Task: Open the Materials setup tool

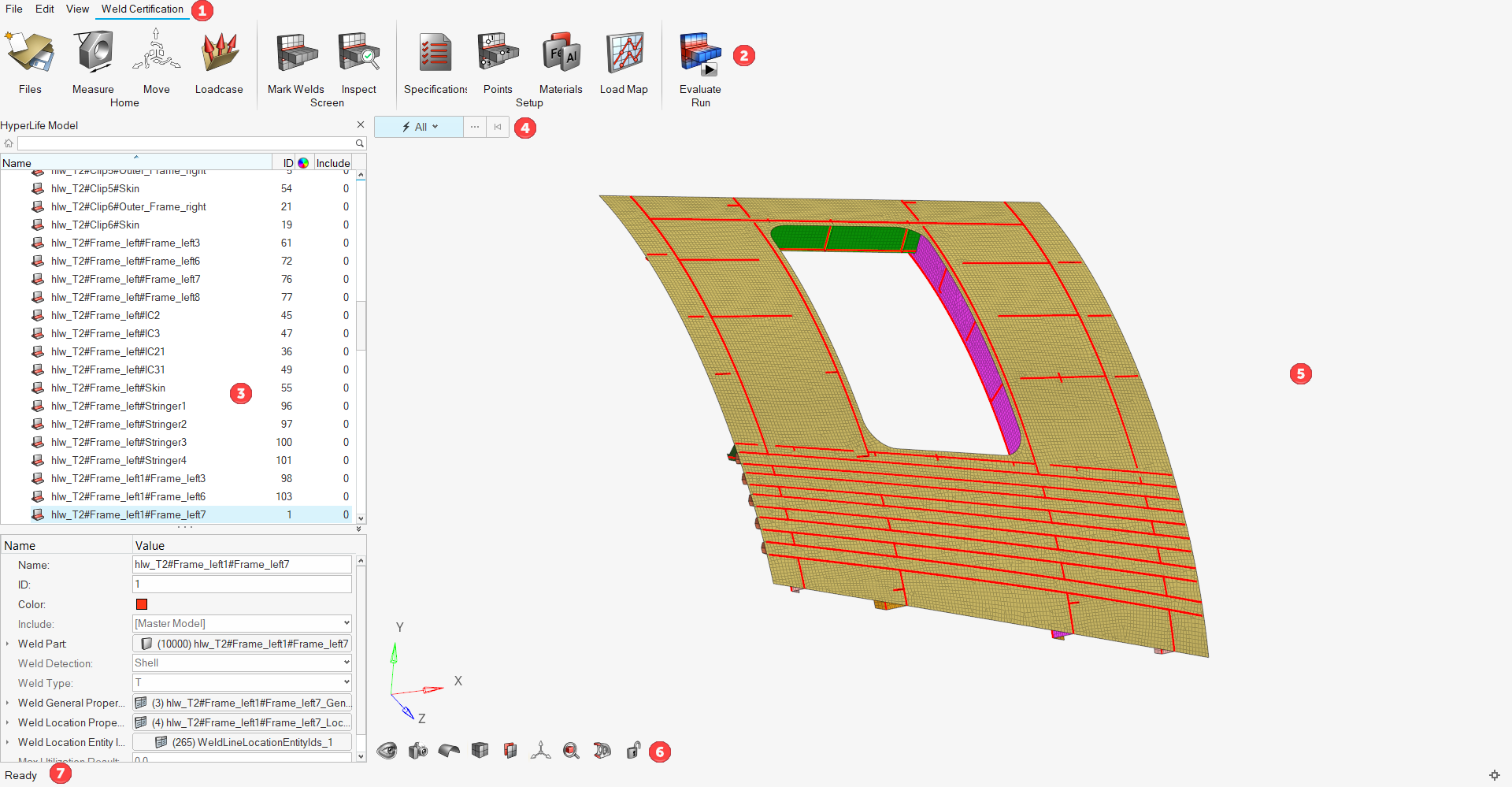Action: click(561, 52)
